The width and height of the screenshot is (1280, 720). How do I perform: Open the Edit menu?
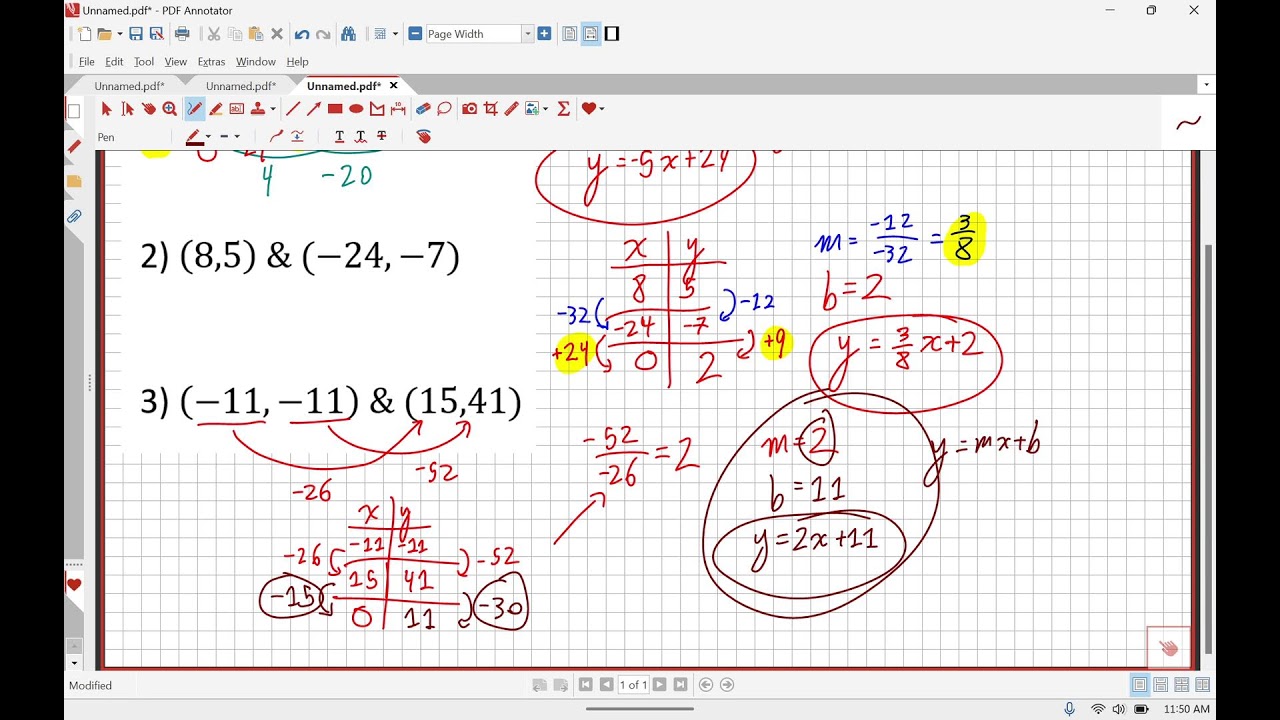(x=114, y=62)
